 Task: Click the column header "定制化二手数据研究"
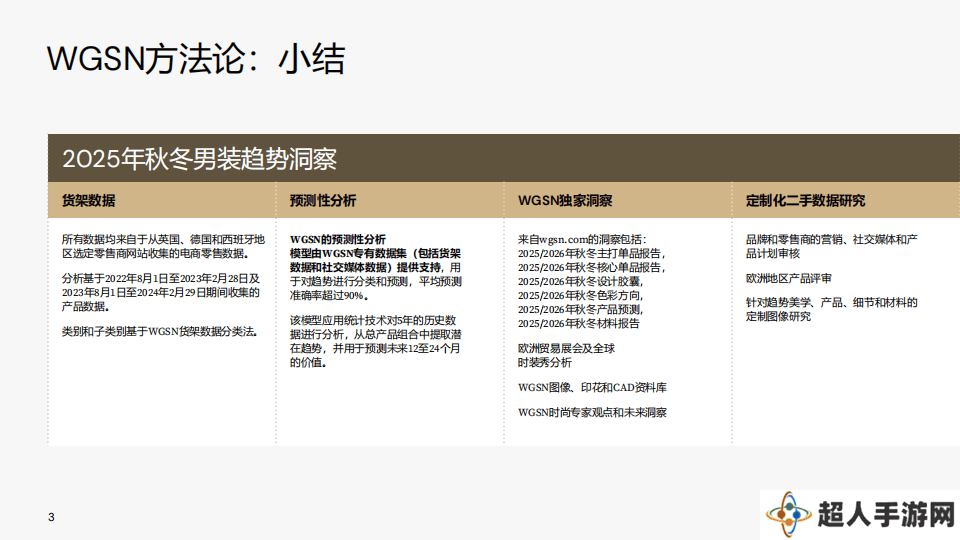[x=805, y=201]
